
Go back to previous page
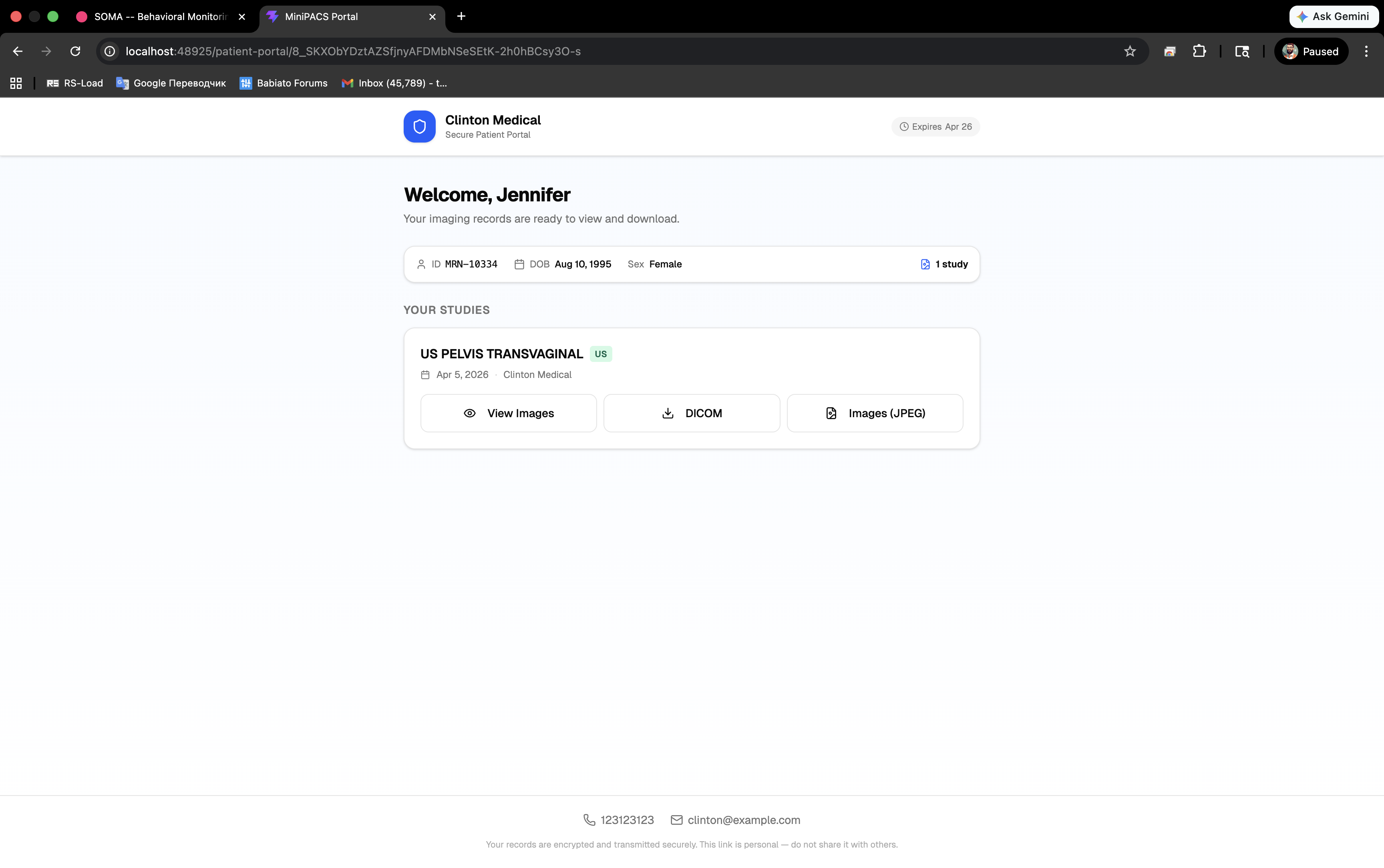tap(18, 52)
